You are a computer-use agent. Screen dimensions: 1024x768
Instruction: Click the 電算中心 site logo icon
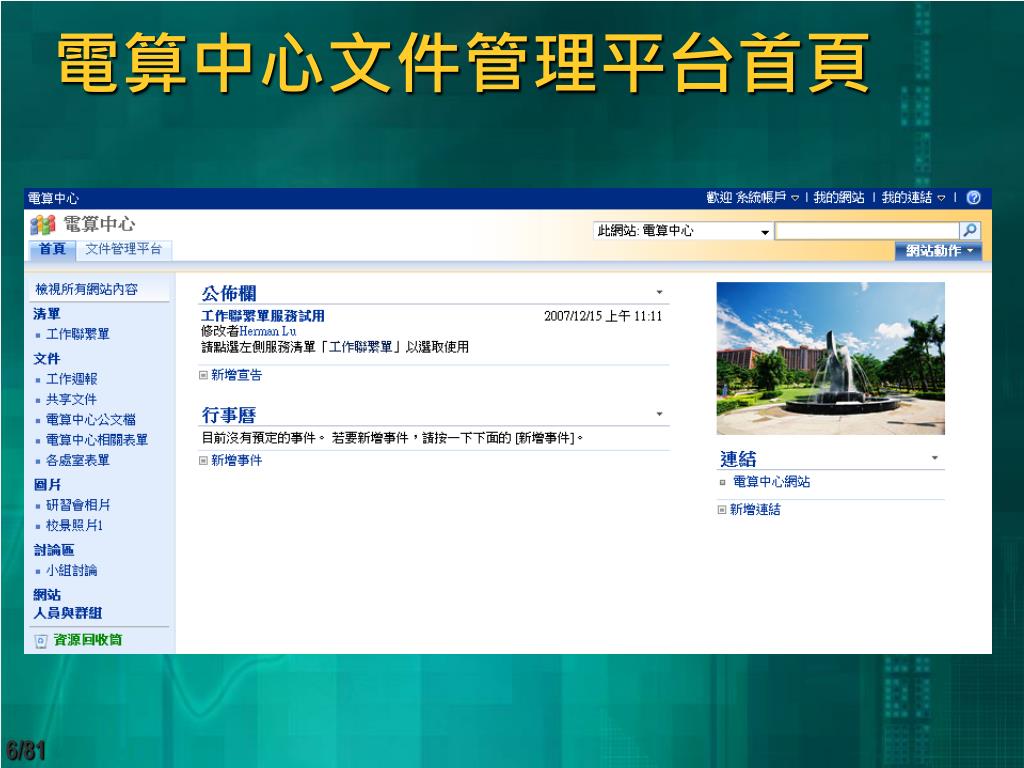coord(43,225)
